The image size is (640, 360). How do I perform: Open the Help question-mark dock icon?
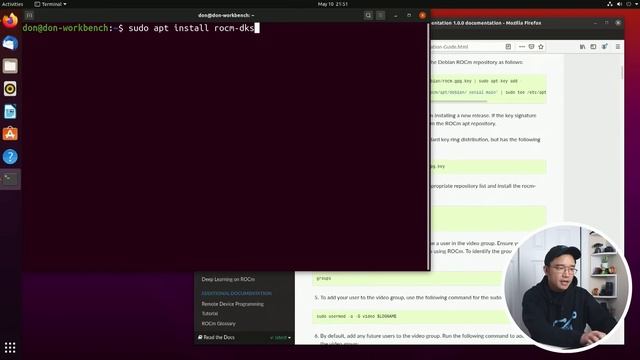(x=10, y=157)
